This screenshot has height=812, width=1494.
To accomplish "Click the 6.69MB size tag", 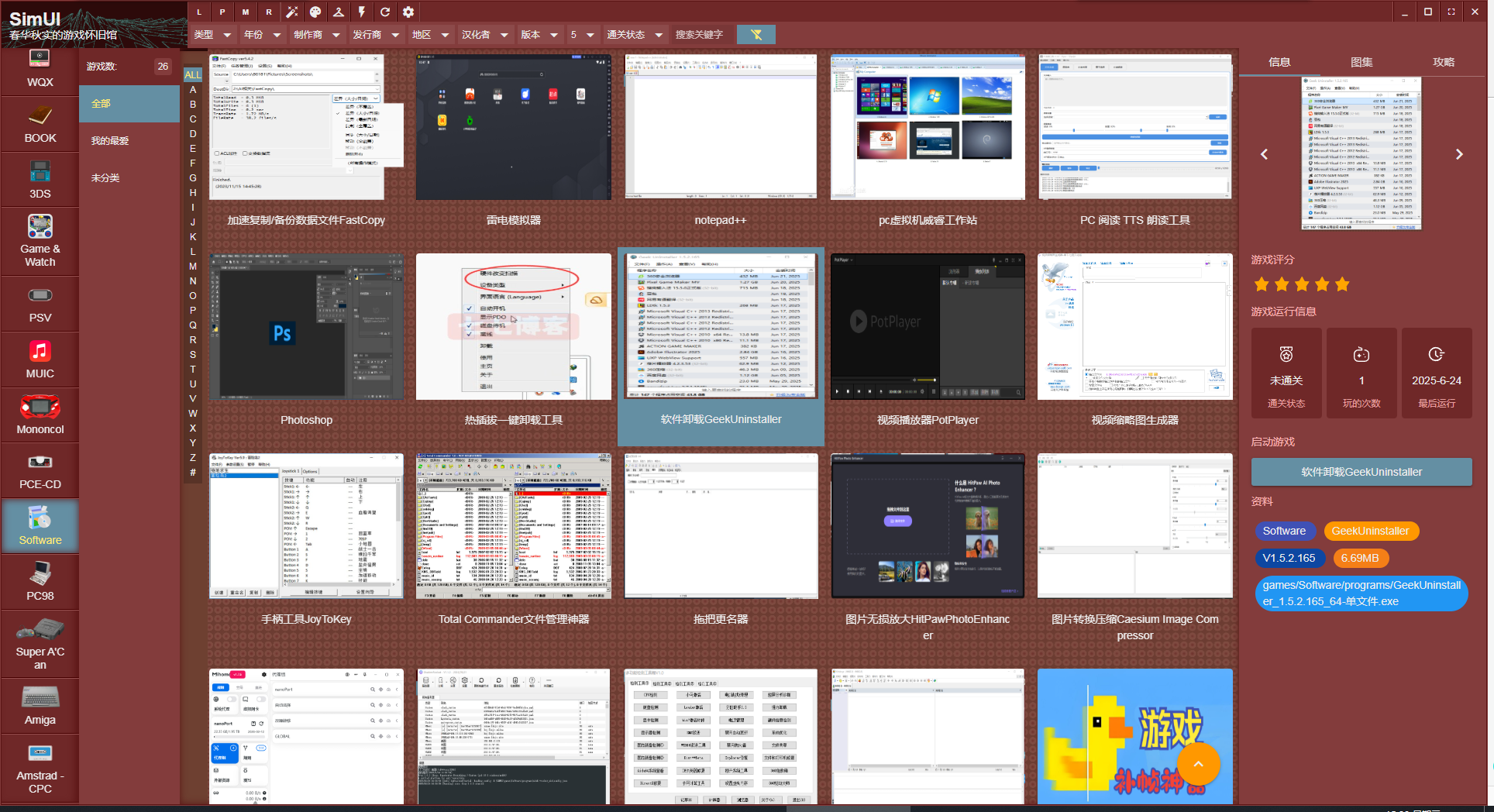I will [1360, 558].
